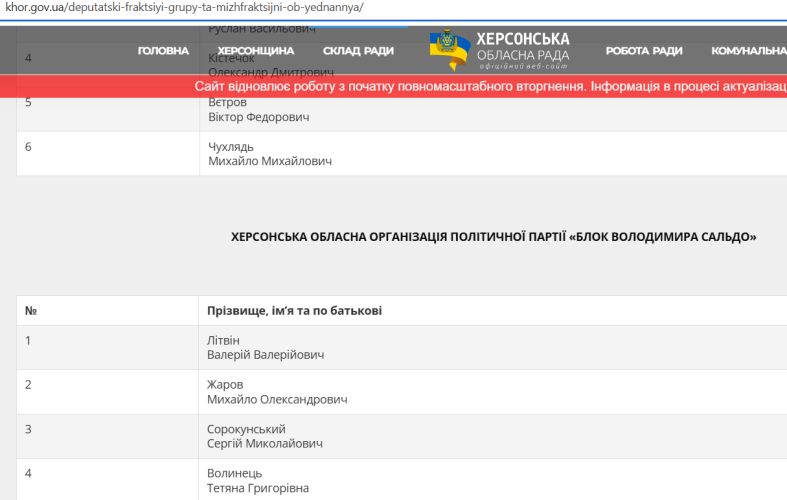Screen dimensions: 787x500
Task: Select the name Чухлядь Михайло Михайлович
Action: 270,154
